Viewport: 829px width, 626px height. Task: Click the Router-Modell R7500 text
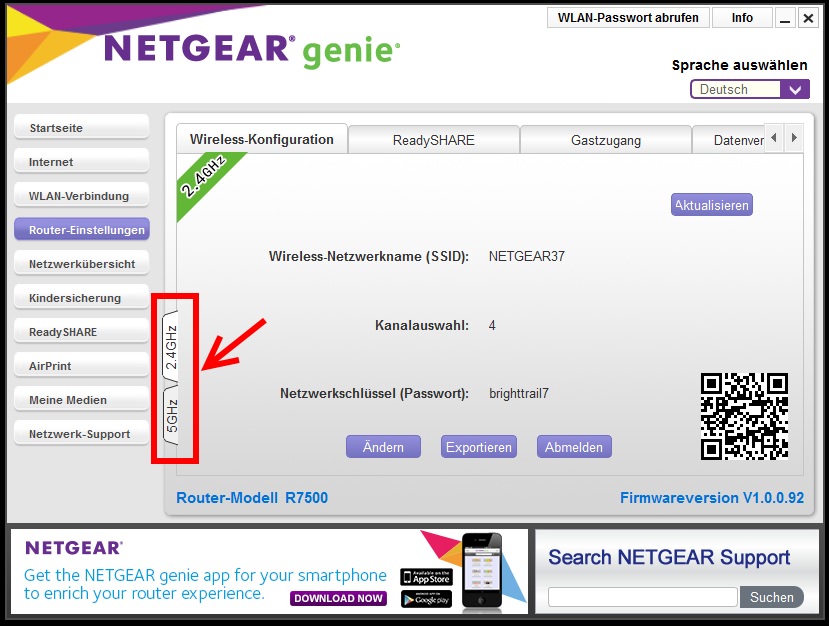[252, 498]
